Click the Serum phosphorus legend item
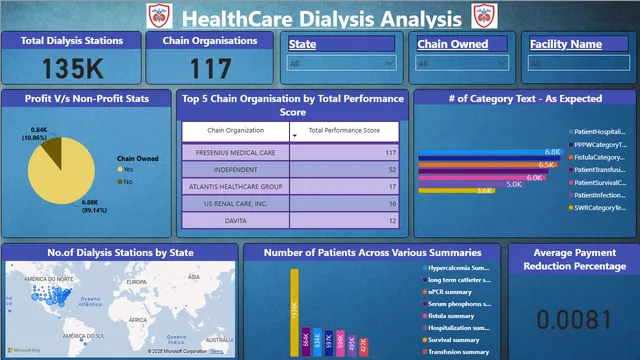The width and height of the screenshot is (640, 360). coord(457,304)
